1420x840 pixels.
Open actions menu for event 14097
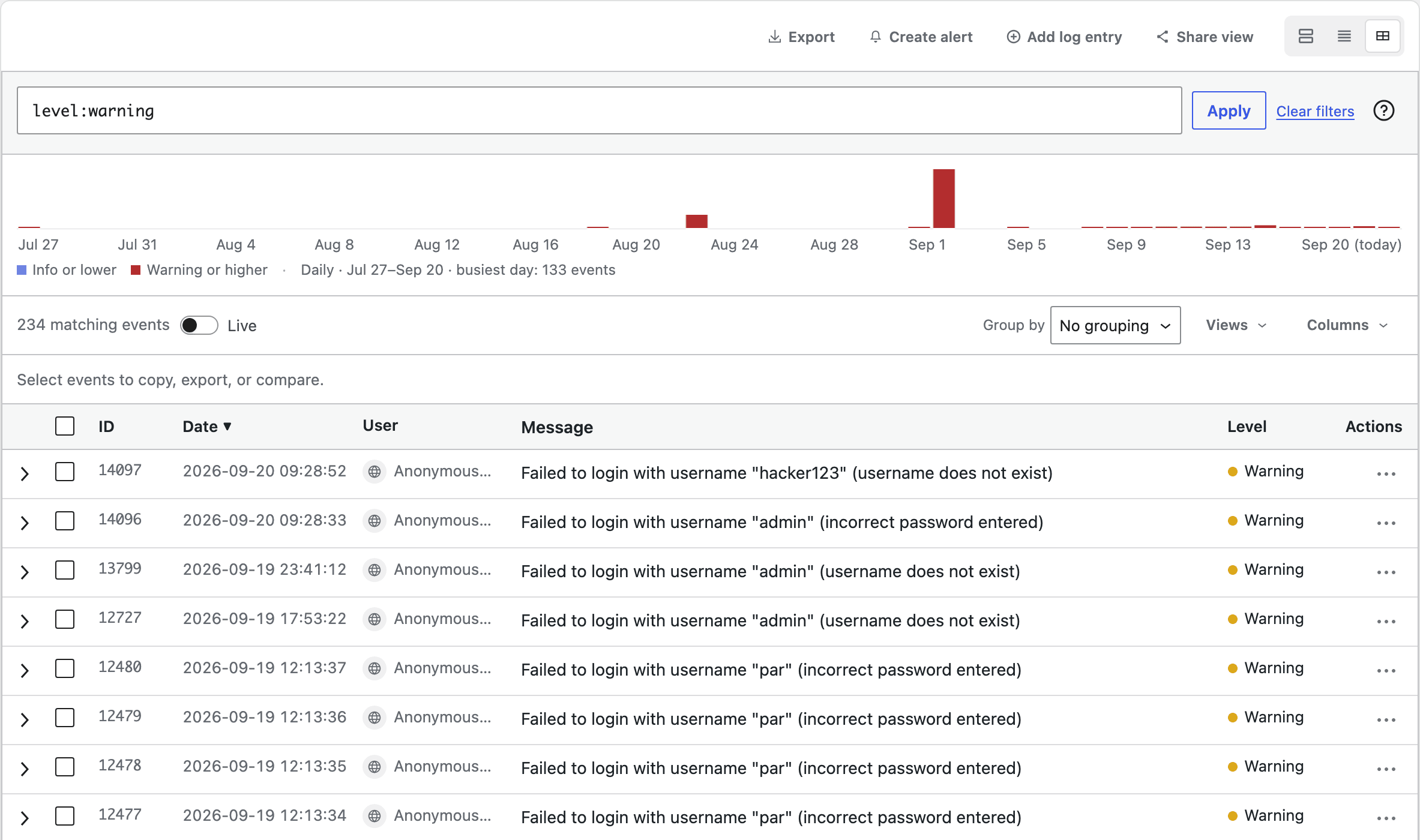(1386, 474)
